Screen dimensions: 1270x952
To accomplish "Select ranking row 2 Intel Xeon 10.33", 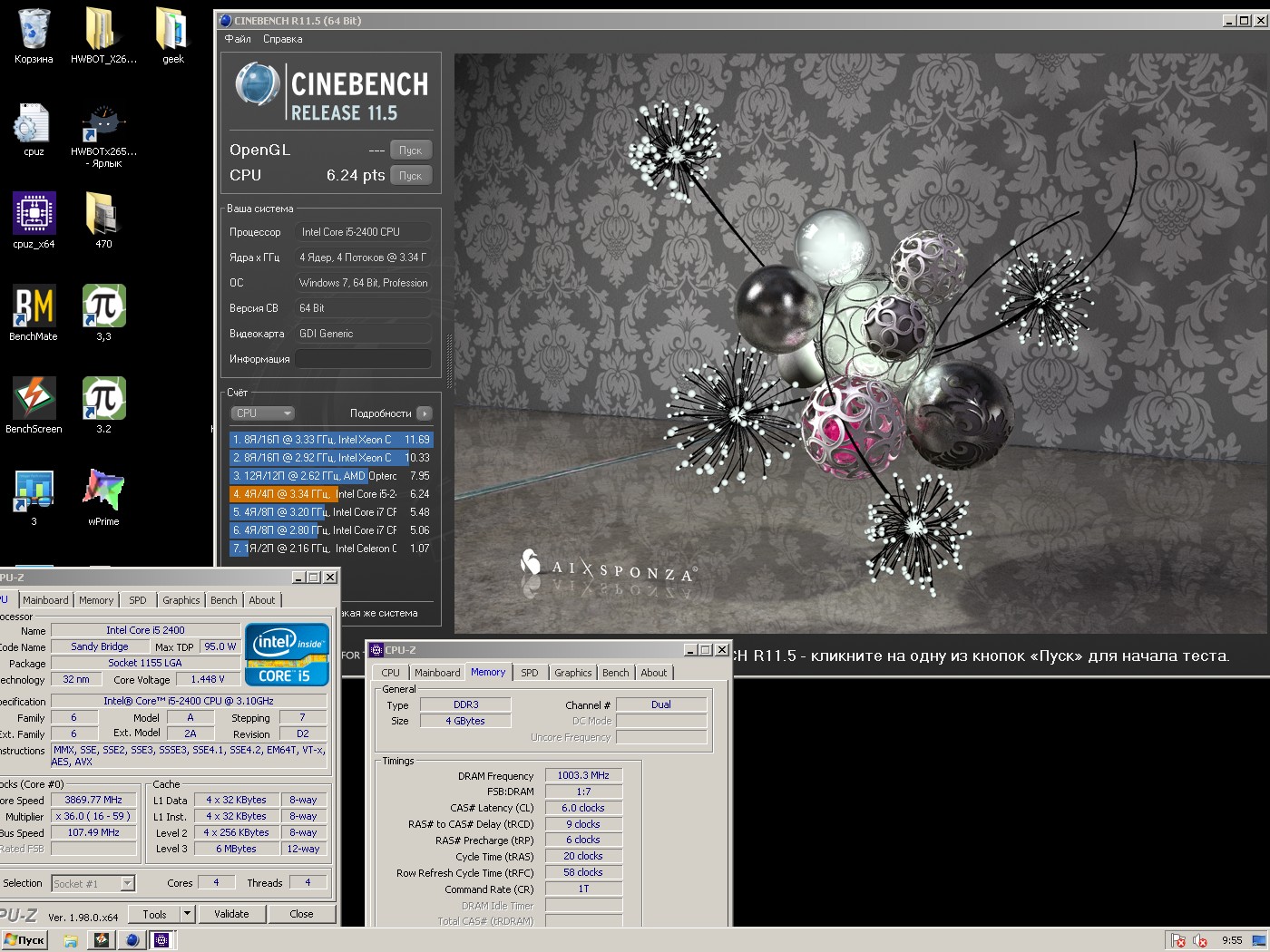I will point(331,458).
